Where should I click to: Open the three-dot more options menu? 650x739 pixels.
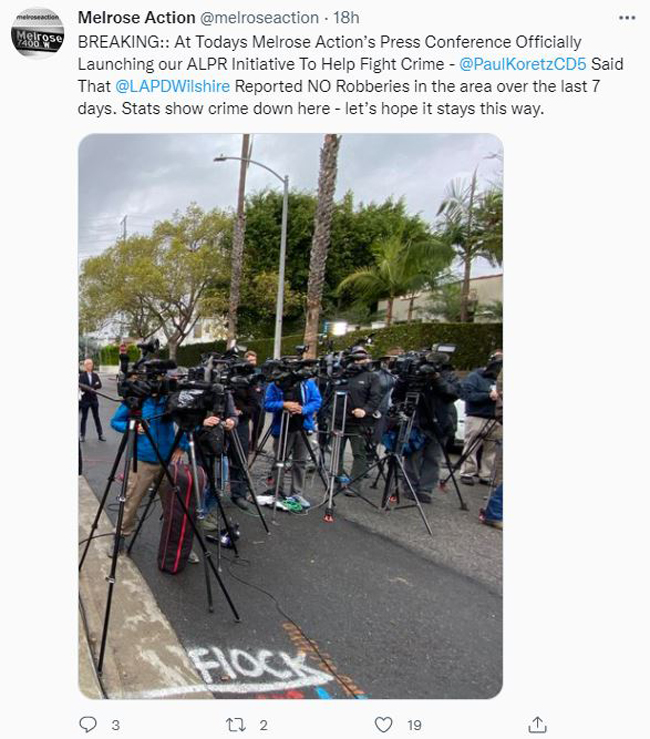(x=627, y=18)
